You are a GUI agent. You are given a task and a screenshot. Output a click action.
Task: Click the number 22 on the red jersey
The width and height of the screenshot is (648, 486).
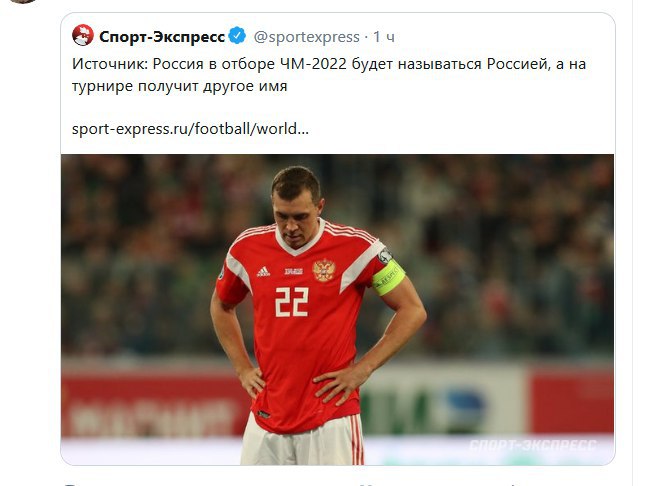coord(292,302)
